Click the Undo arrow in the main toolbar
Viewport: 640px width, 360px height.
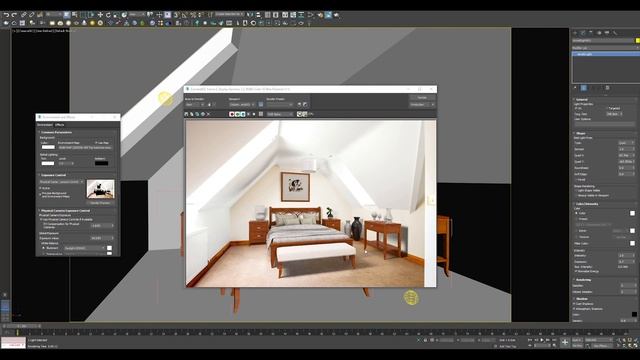(x=7, y=15)
